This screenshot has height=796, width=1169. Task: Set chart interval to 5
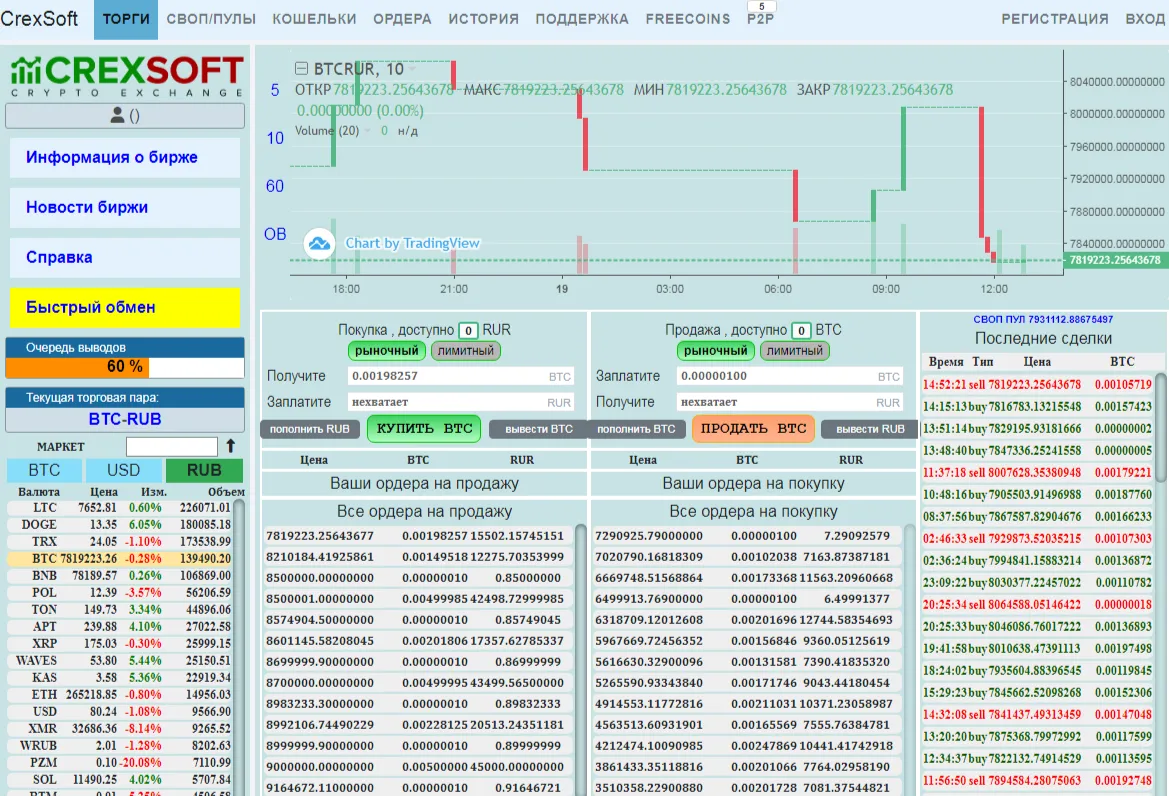click(275, 90)
